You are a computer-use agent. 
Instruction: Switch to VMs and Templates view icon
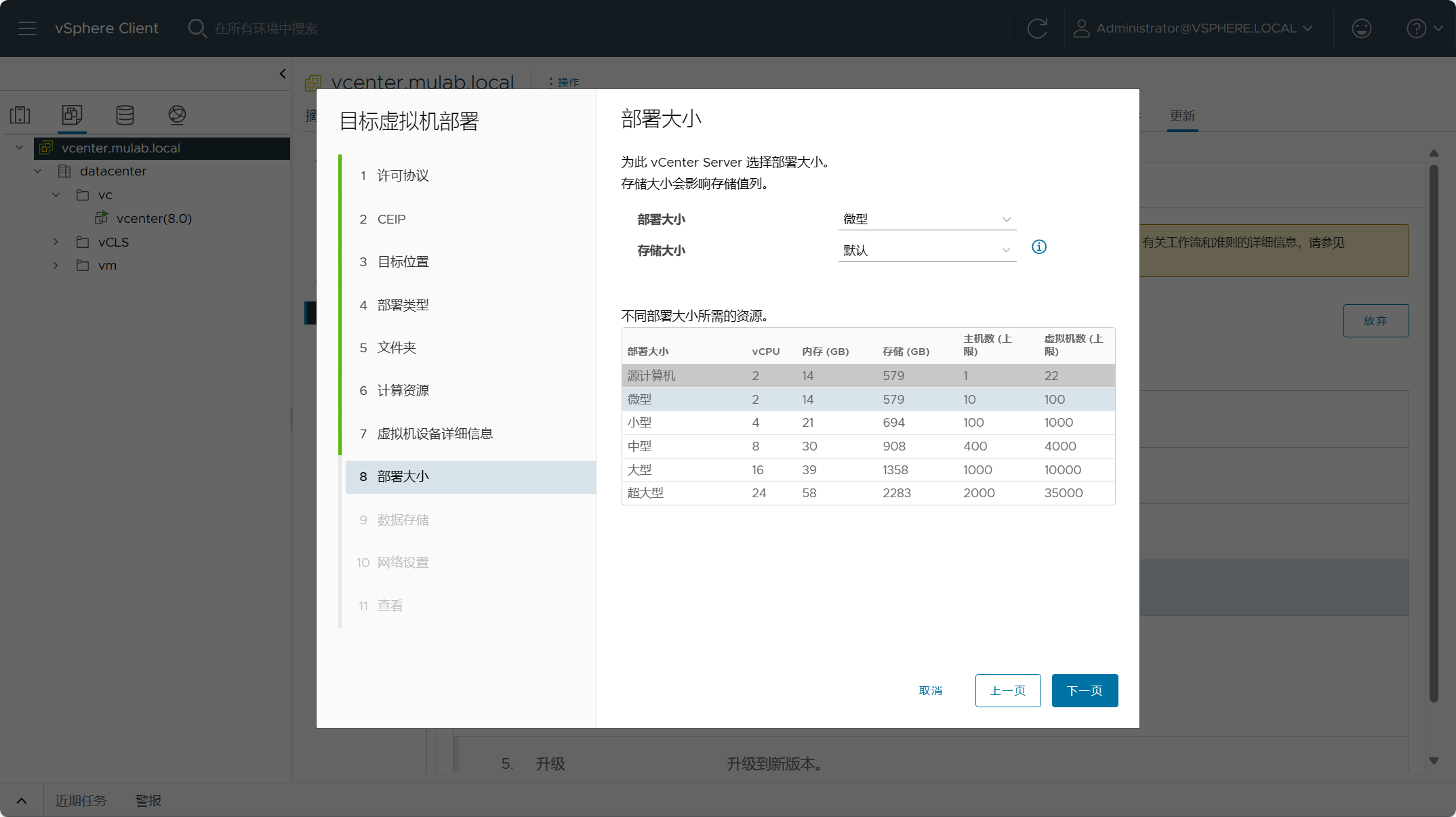click(72, 115)
